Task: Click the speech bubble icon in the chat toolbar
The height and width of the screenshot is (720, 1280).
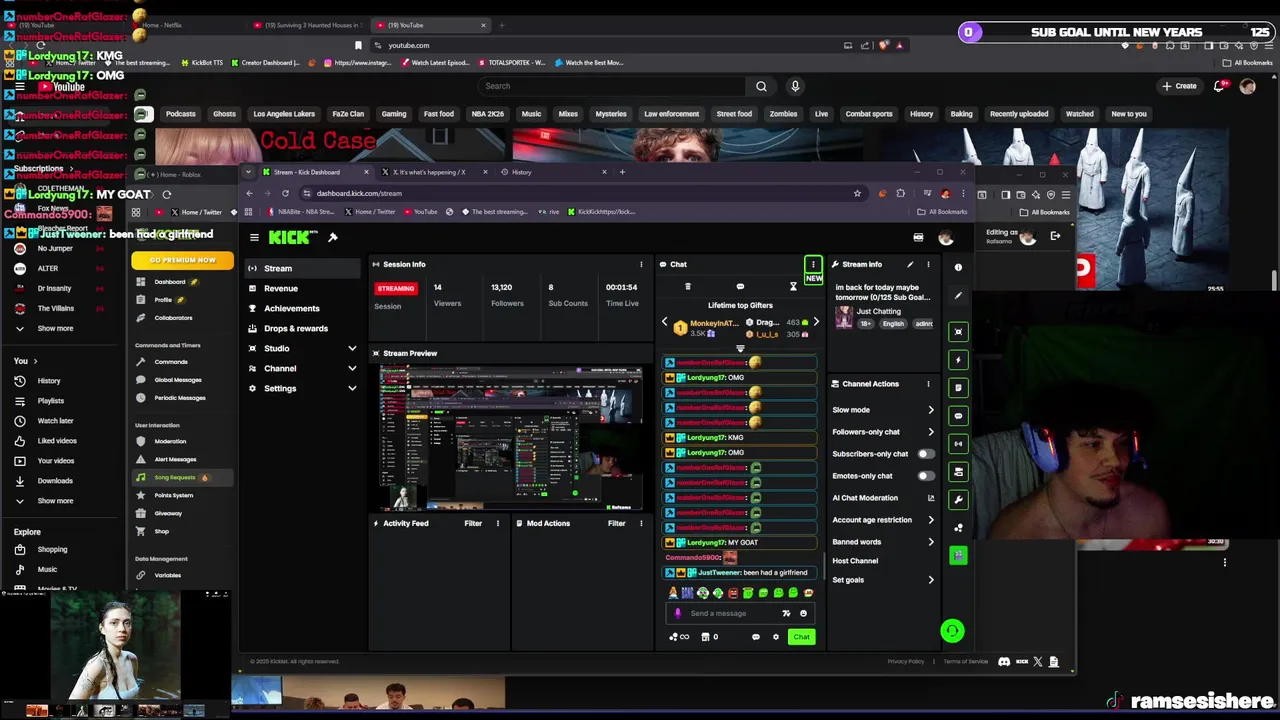Action: [x=740, y=287]
